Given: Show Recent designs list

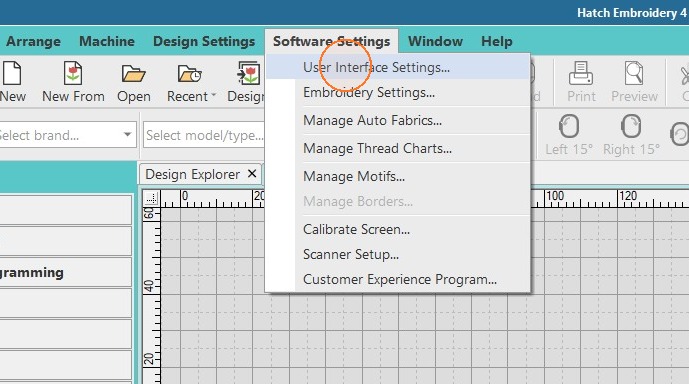Looking at the screenshot, I should [x=188, y=82].
